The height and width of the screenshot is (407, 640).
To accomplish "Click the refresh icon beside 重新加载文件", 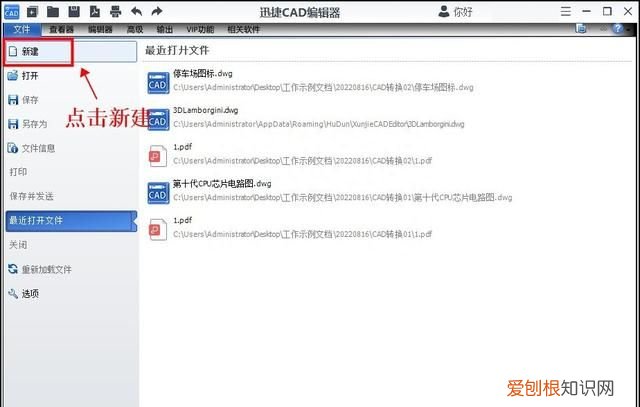I will (x=13, y=269).
